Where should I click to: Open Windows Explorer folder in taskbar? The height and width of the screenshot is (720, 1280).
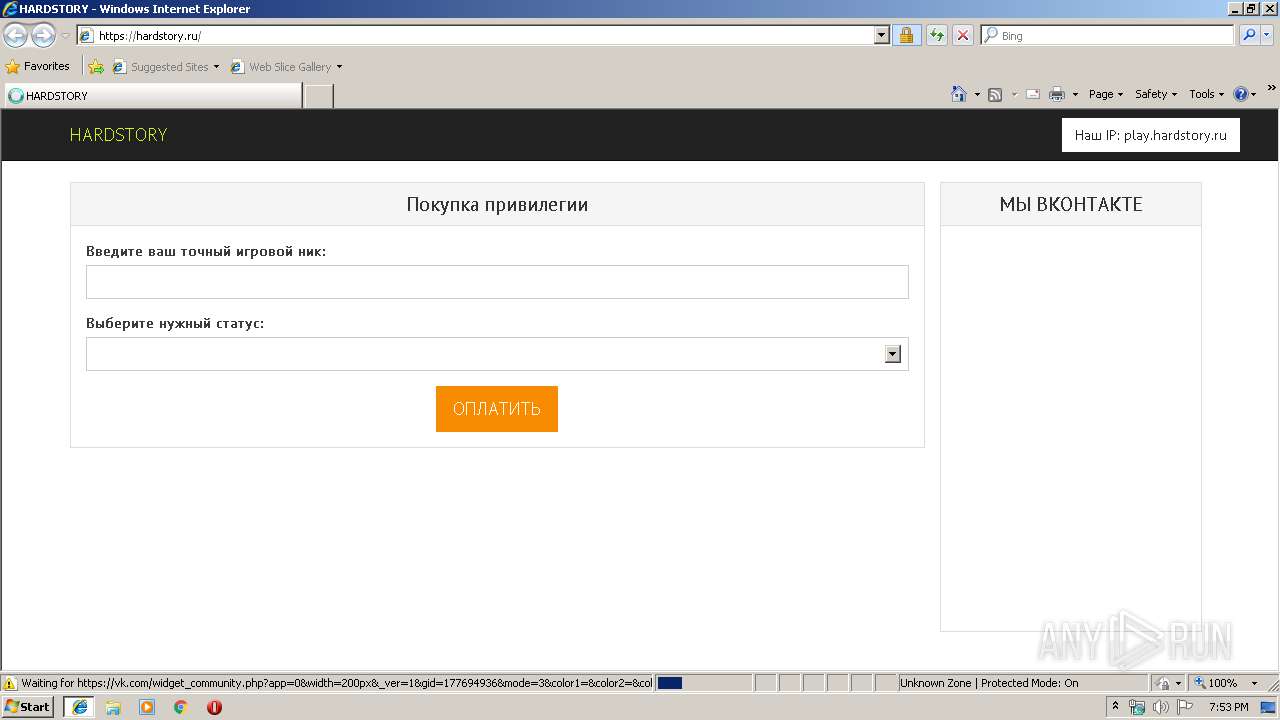tap(113, 707)
